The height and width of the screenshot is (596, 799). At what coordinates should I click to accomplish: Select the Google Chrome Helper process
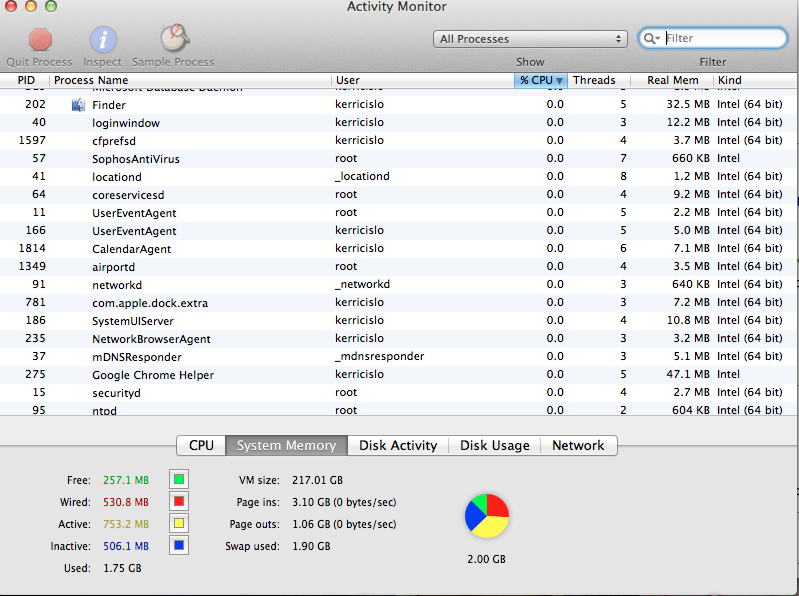click(398, 374)
